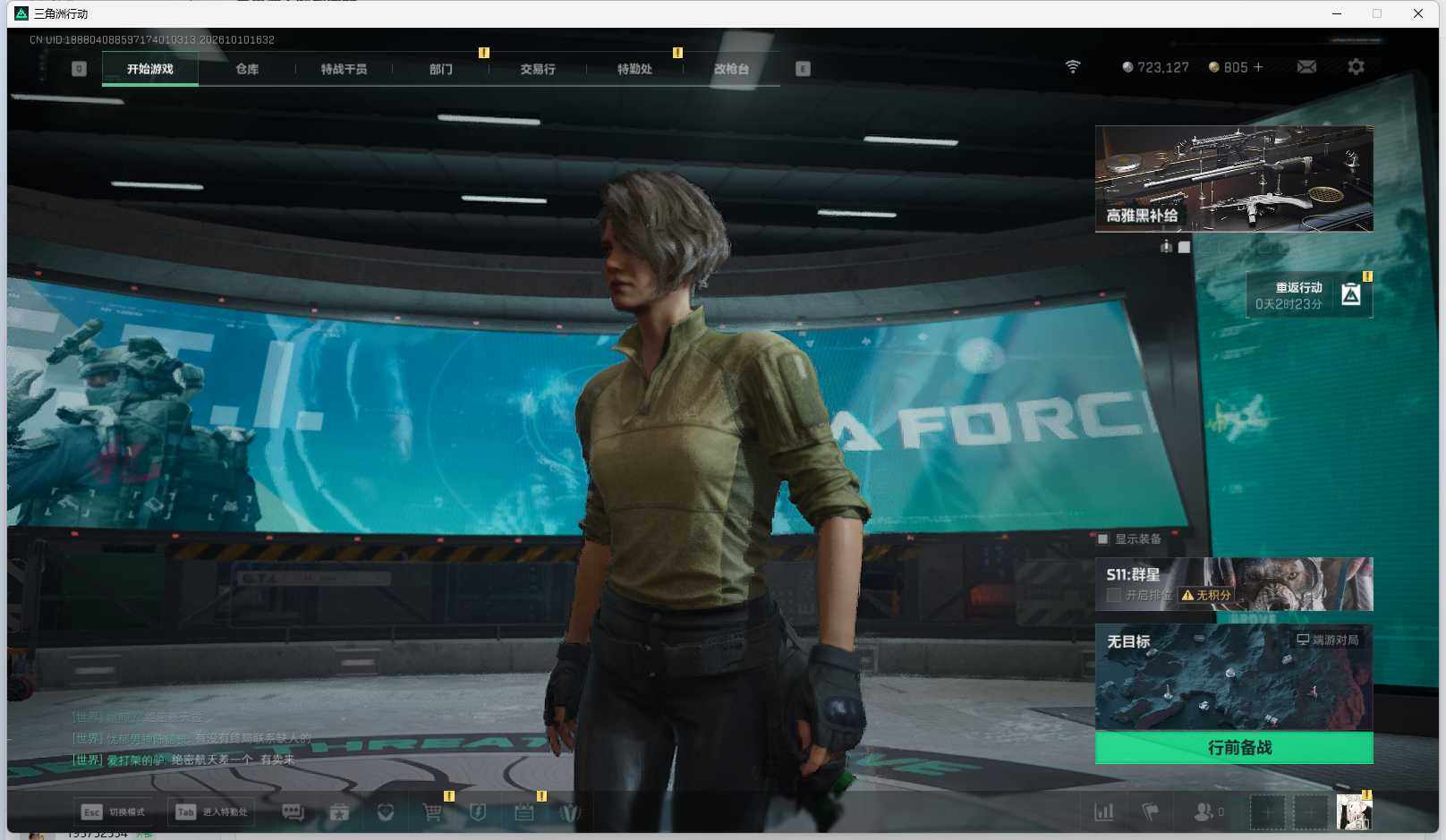Click the lightning shield icon
This screenshot has height=840, width=1446.
[478, 812]
